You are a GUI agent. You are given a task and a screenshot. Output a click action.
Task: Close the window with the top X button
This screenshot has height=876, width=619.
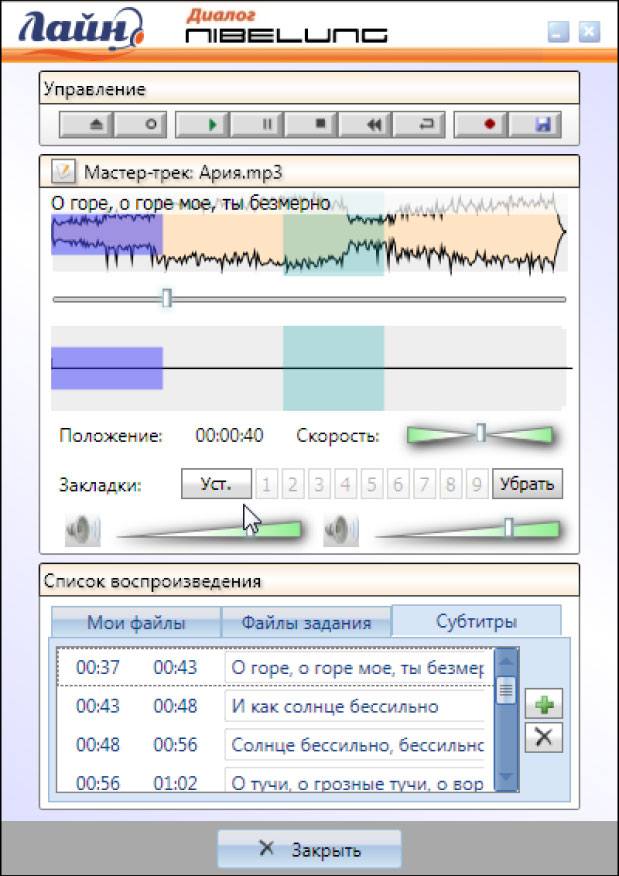[589, 32]
